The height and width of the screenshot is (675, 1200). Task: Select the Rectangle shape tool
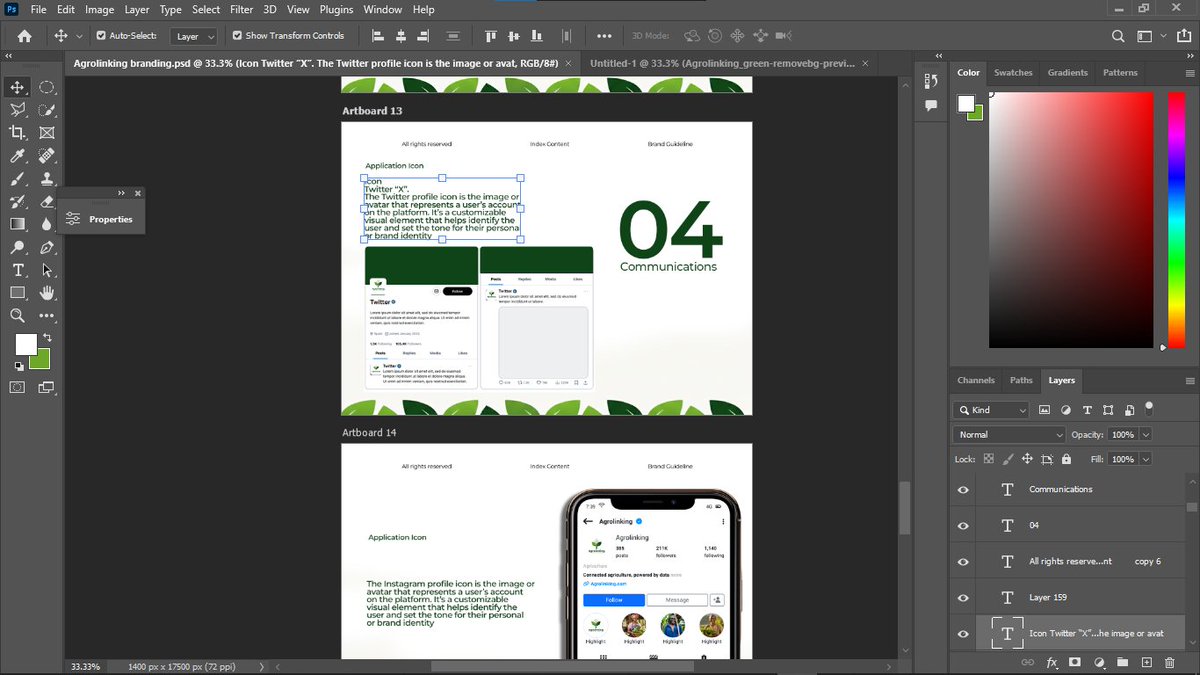pos(18,293)
